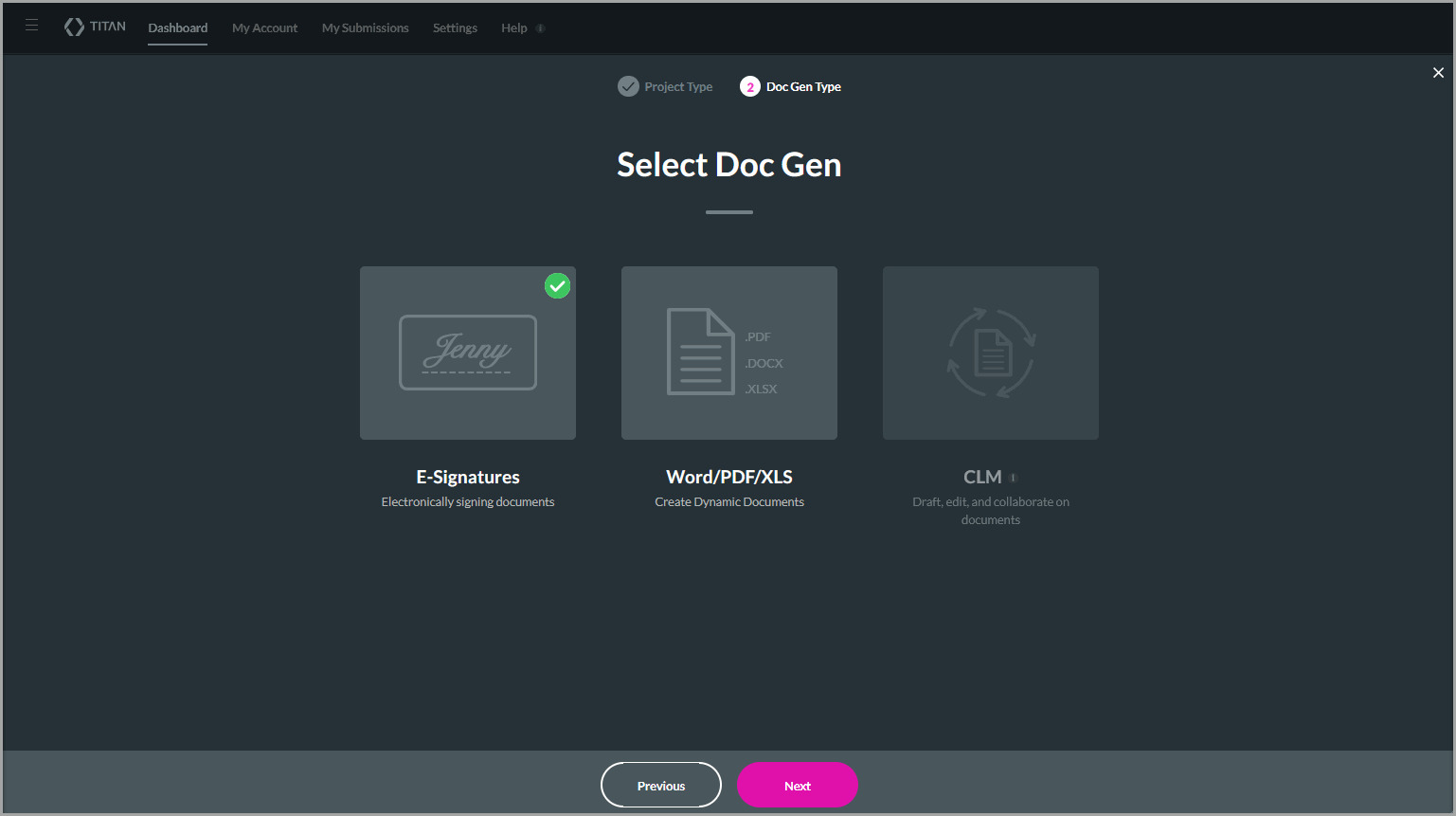Proceed with the Next button
1456x816 pixels.
(x=798, y=785)
